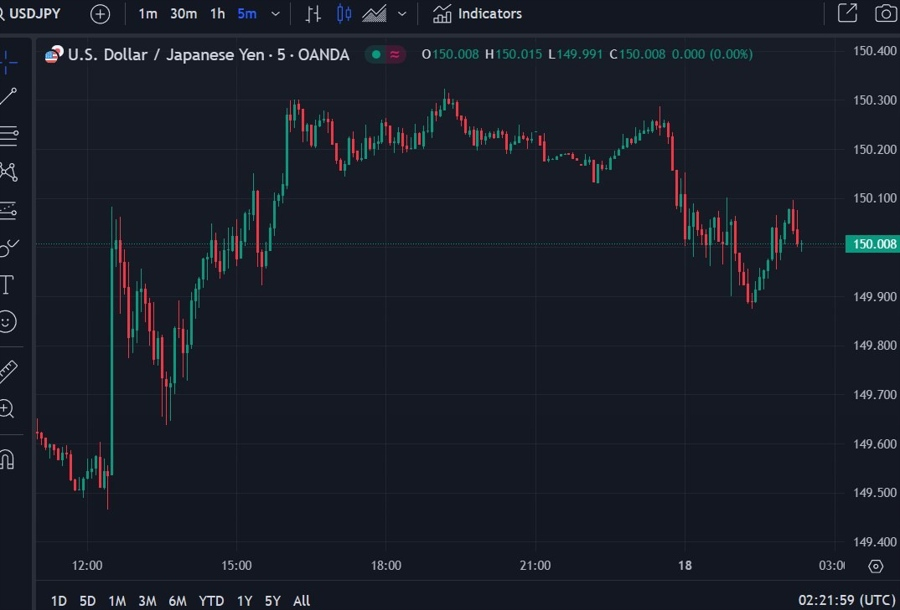The image size is (900, 610).
Task: Take a chart snapshot with camera icon
Action: tap(886, 14)
